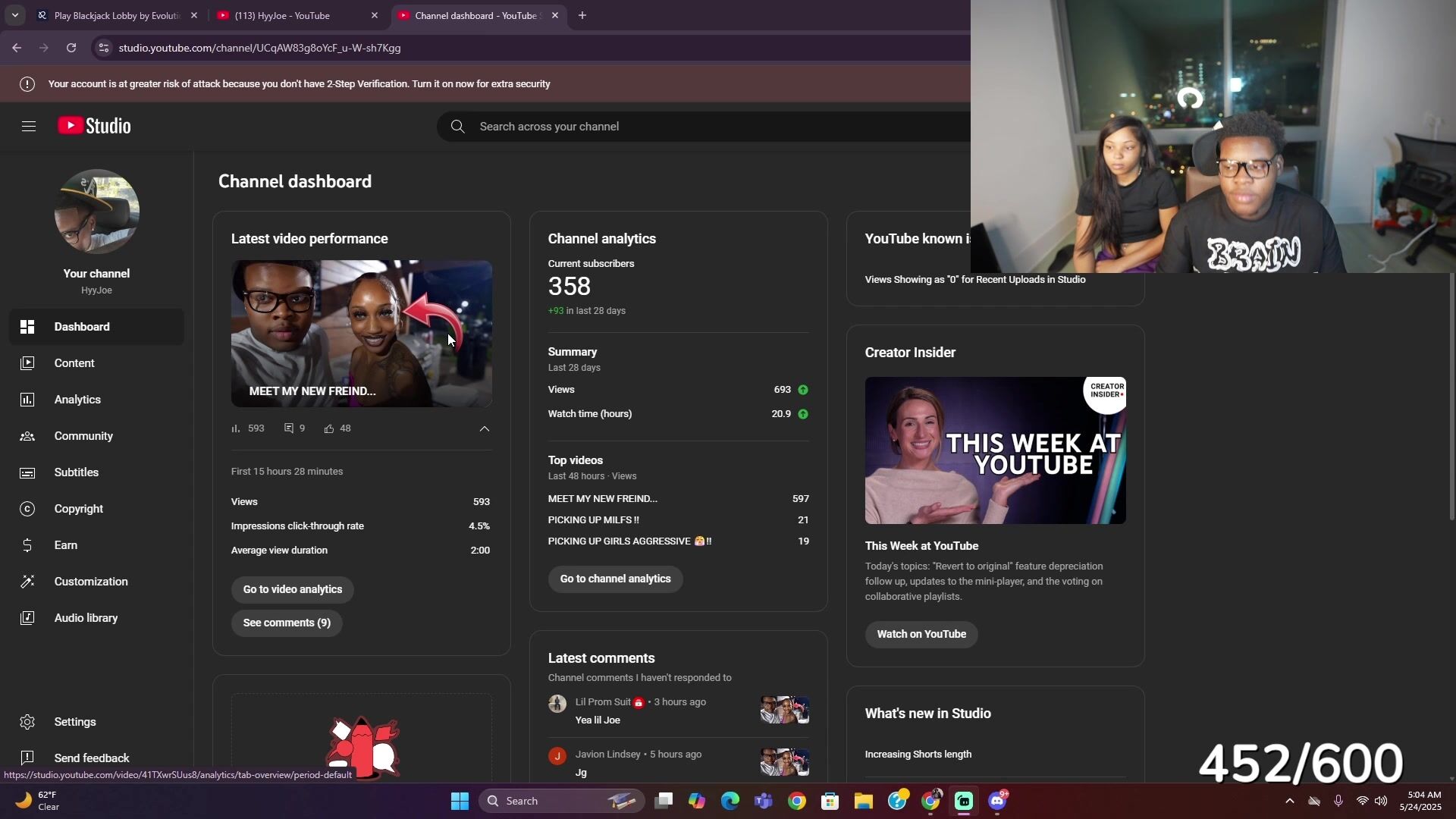Open the weather widget on taskbar
Viewport: 1456px width, 819px height.
[38, 801]
